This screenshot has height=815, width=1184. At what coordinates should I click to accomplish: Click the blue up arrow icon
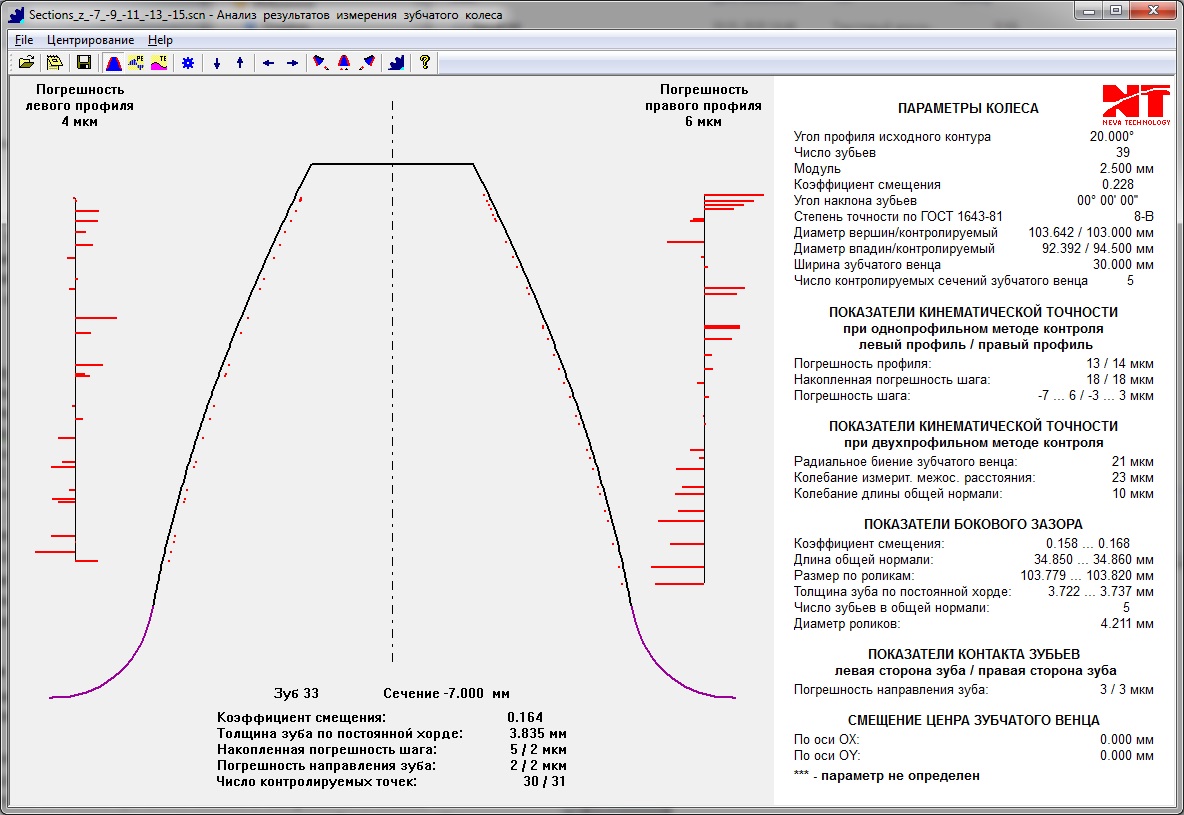click(239, 63)
